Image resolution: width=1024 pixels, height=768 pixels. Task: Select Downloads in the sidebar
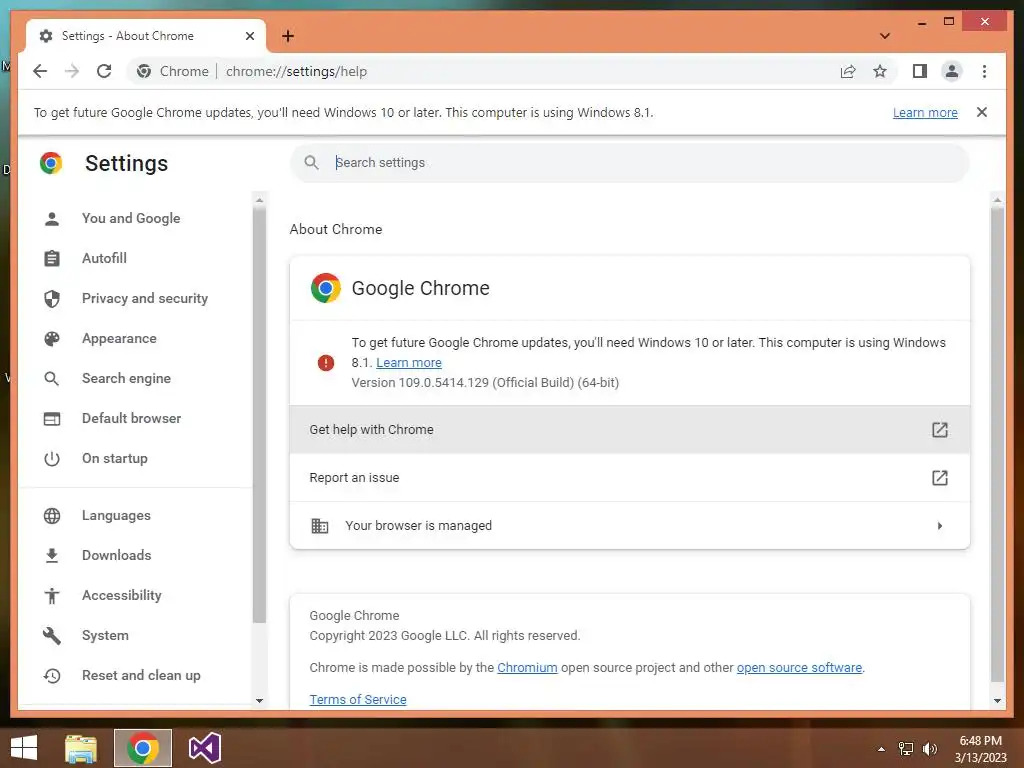point(117,555)
